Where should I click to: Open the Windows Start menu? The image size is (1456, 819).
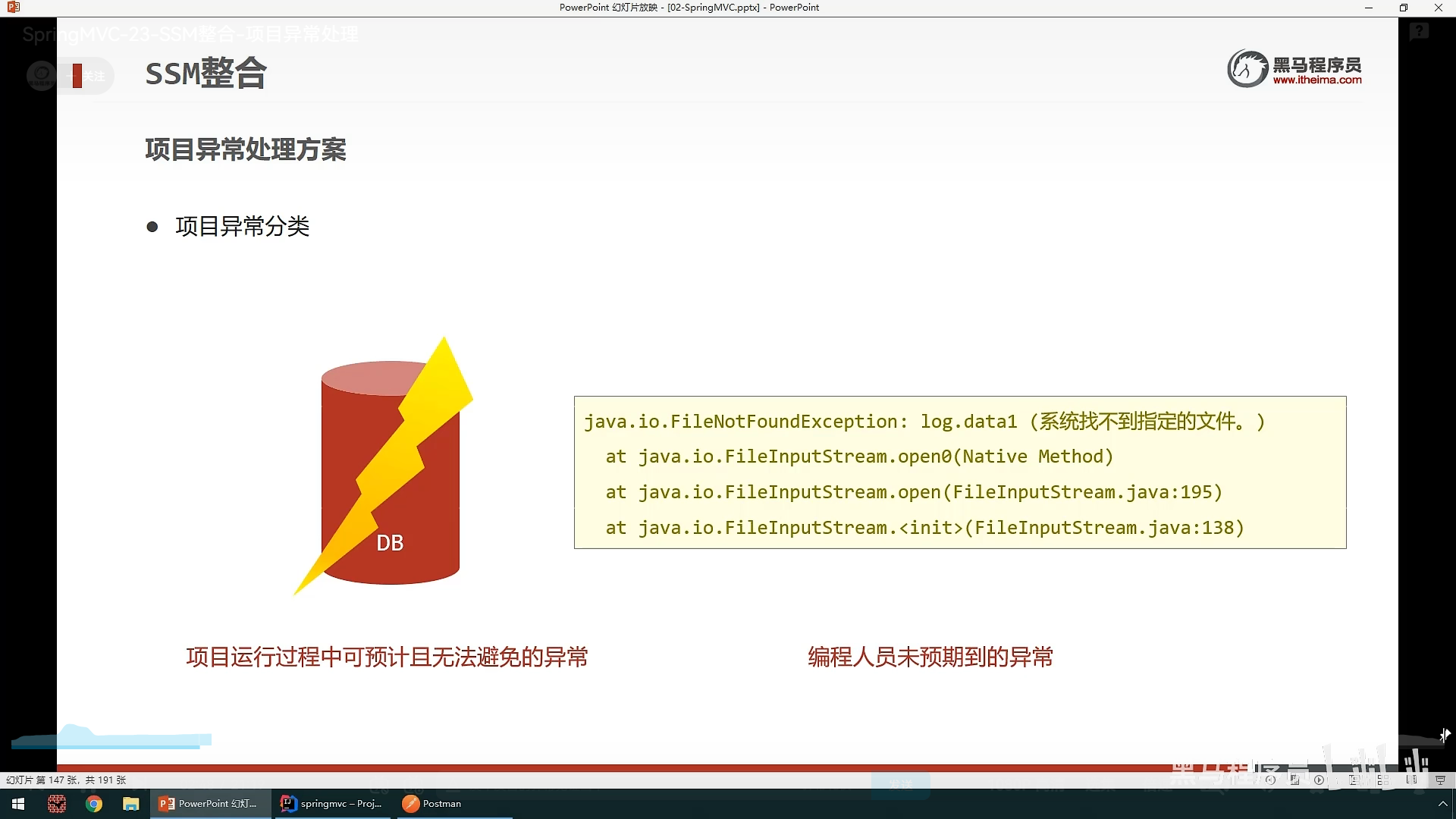point(18,804)
